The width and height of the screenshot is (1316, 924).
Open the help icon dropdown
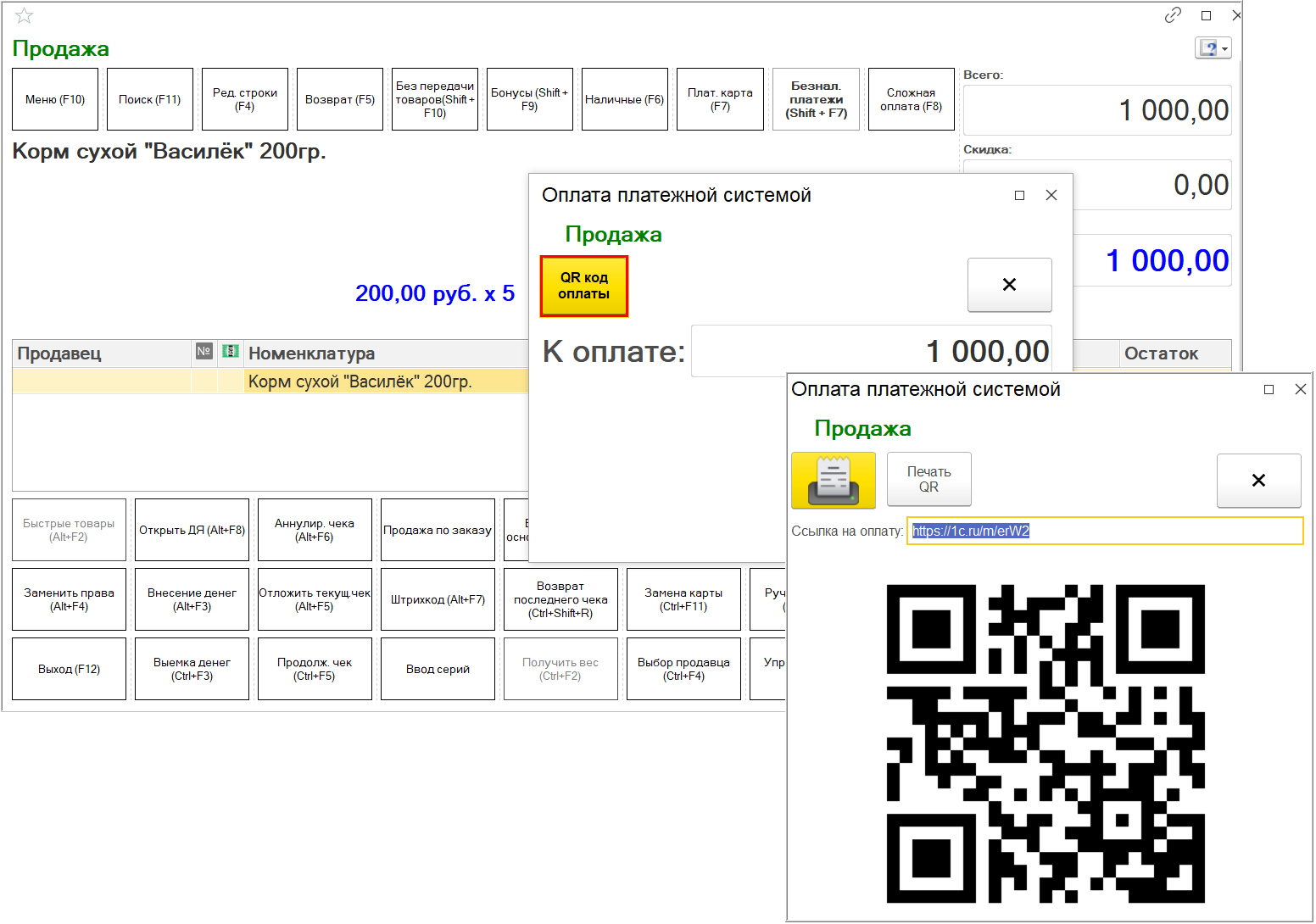[1213, 48]
